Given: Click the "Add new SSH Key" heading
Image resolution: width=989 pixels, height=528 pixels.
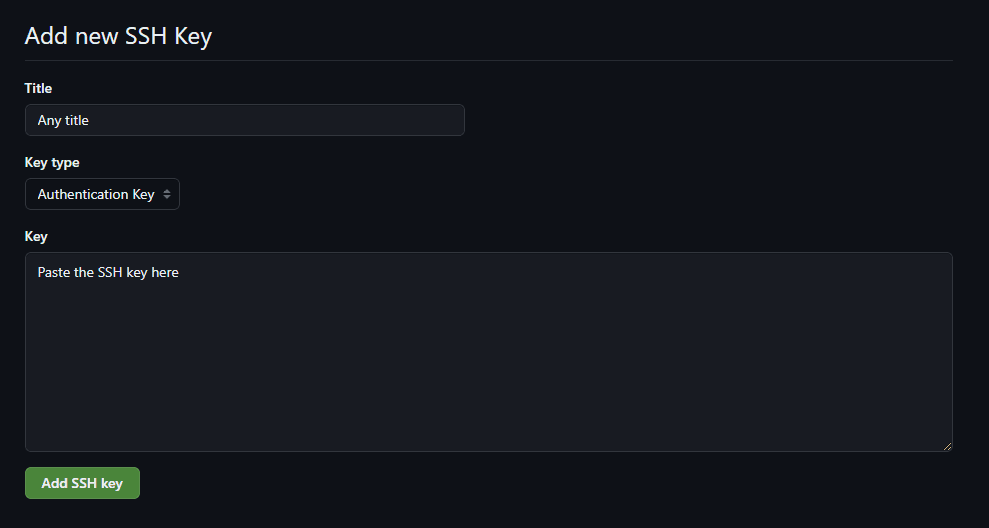Looking at the screenshot, I should pyautogui.click(x=118, y=36).
